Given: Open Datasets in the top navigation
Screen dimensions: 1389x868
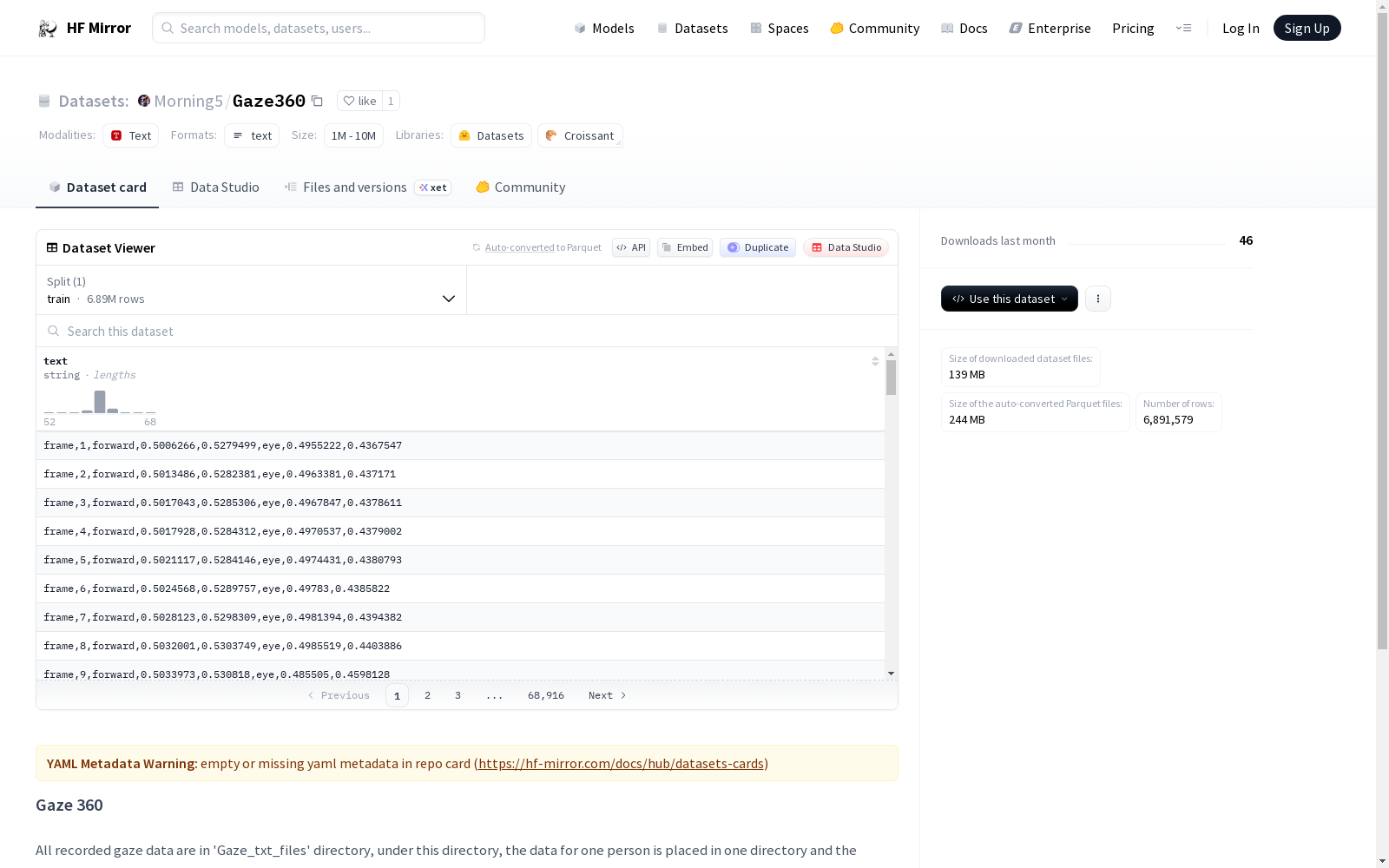Looking at the screenshot, I should 692,28.
